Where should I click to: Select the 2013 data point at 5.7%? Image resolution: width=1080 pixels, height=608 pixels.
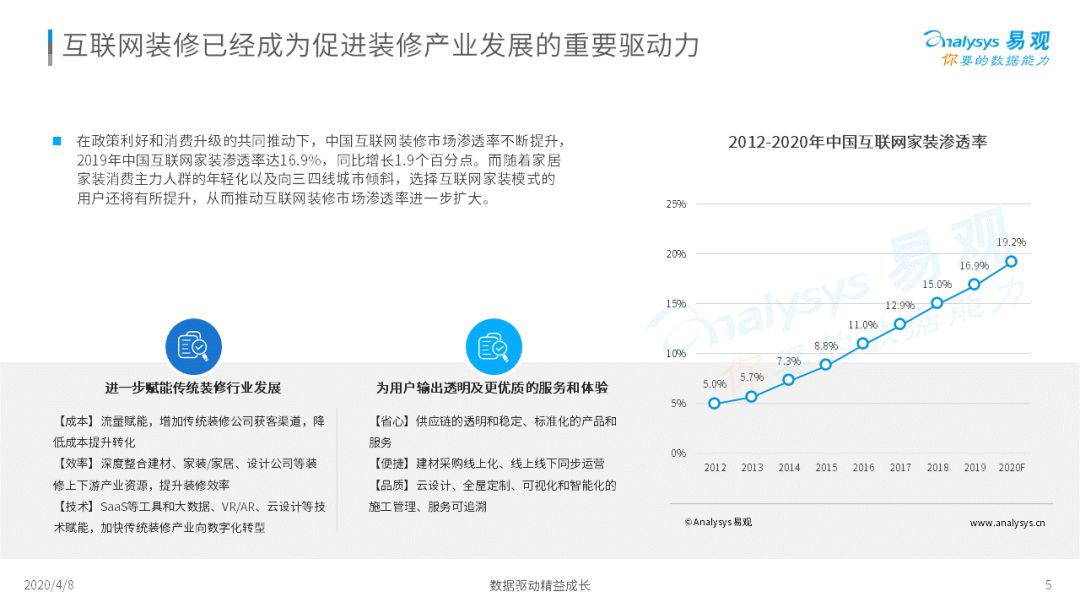pos(751,397)
